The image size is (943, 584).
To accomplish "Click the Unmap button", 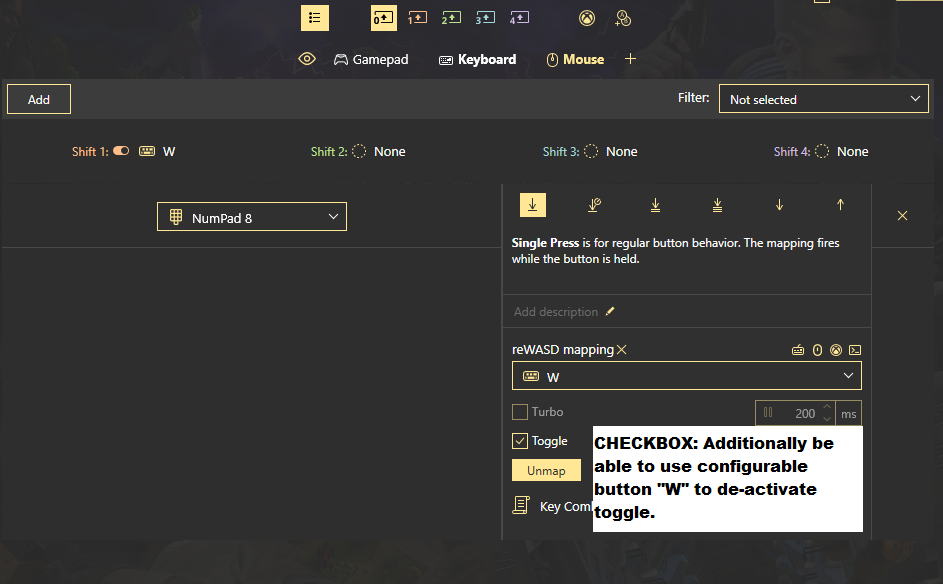I will point(546,470).
